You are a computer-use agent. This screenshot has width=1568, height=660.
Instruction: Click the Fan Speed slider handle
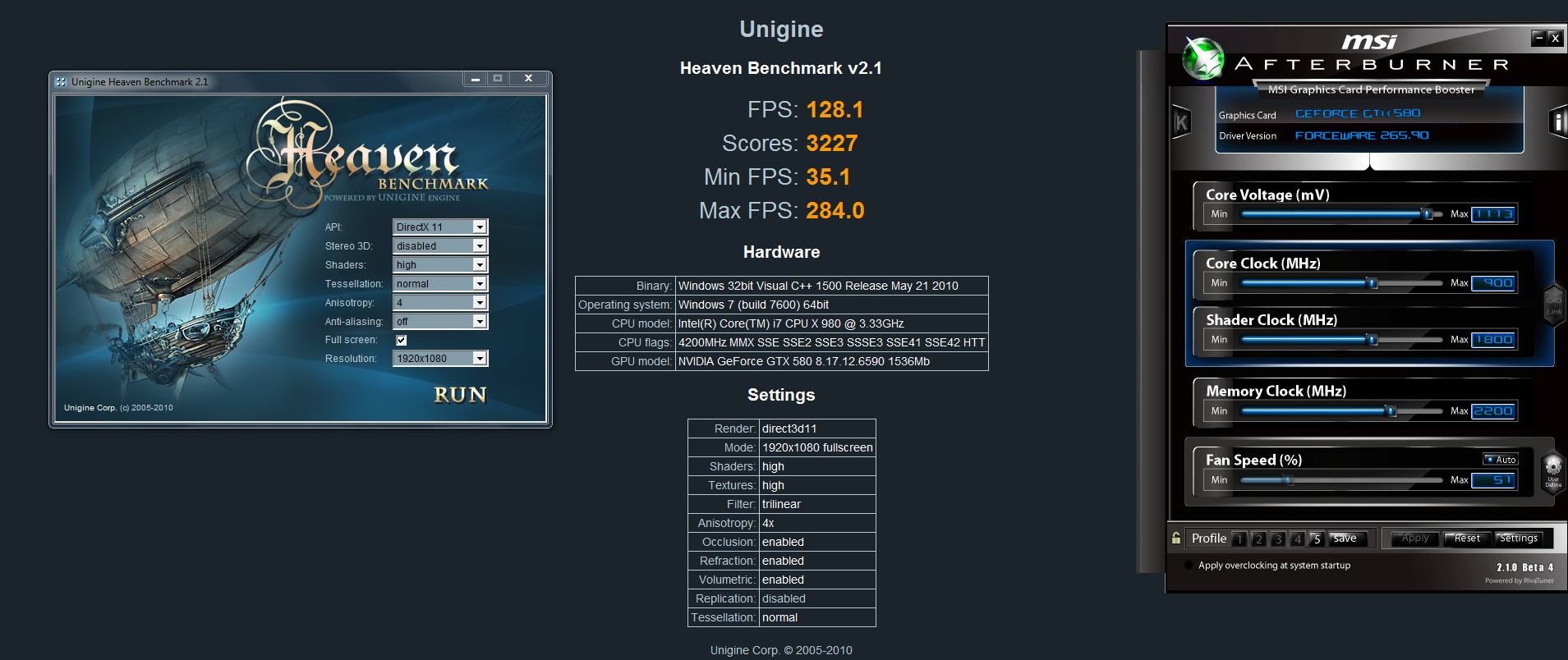(x=1289, y=480)
